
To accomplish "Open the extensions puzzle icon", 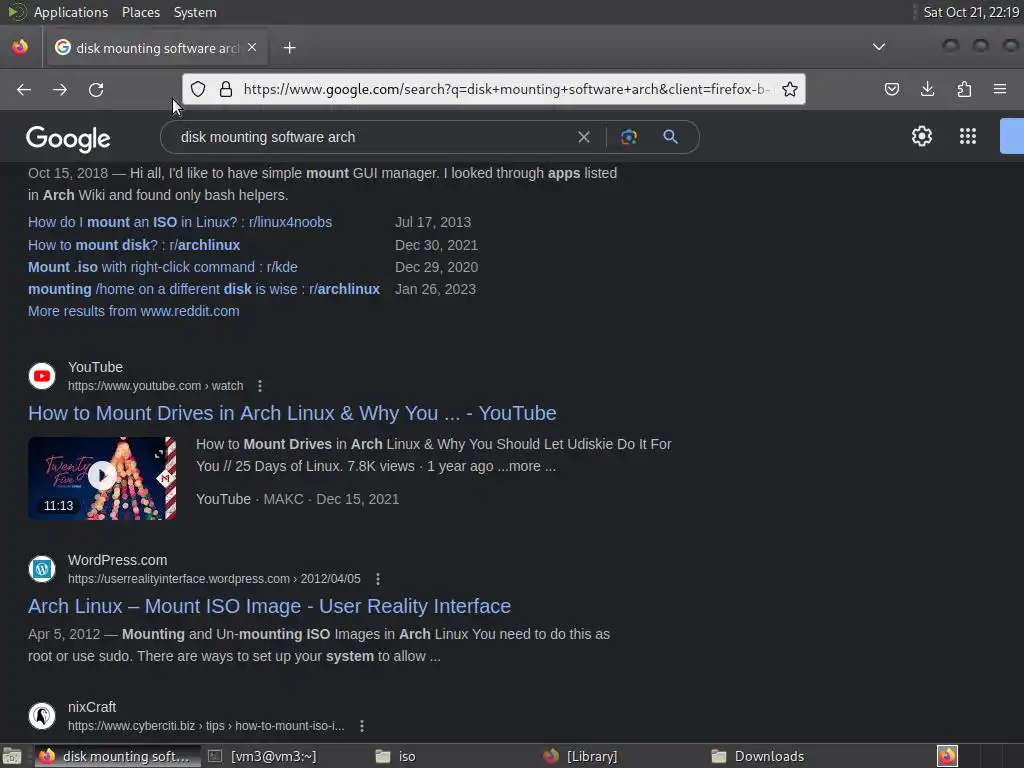I will 964,89.
